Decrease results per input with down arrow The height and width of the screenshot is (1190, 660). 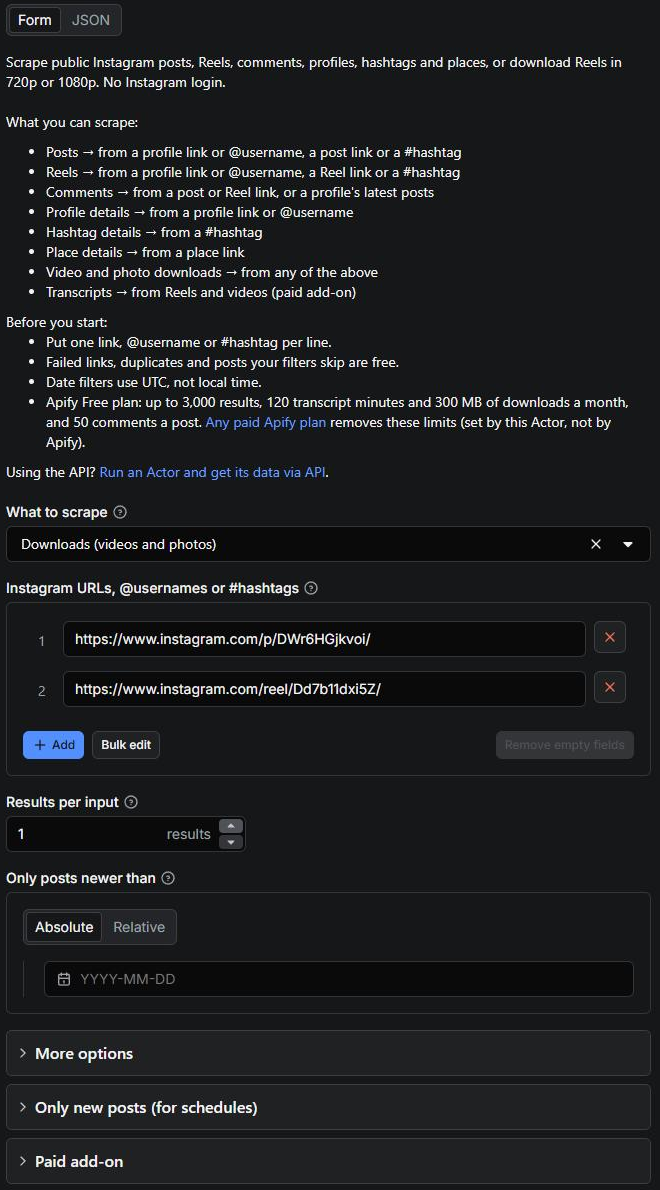point(231,842)
